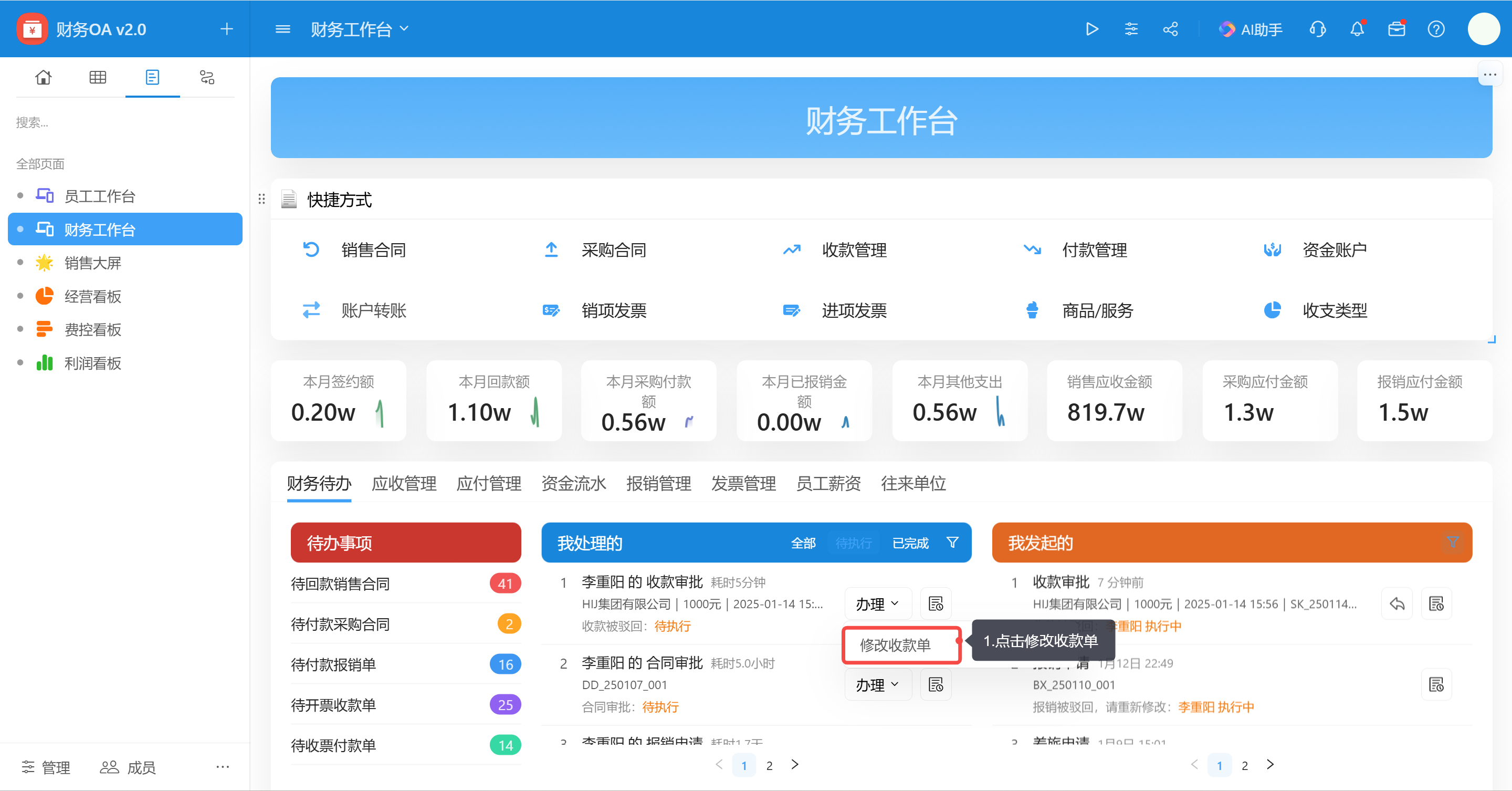Click the plus icon beside 财务OA v2.0

[227, 29]
